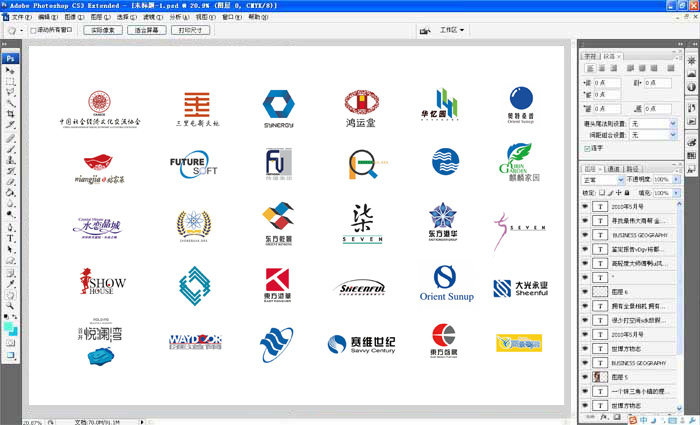This screenshot has height=425, width=700.
Task: Select the Move tool in the toolbox
Action: (10, 71)
